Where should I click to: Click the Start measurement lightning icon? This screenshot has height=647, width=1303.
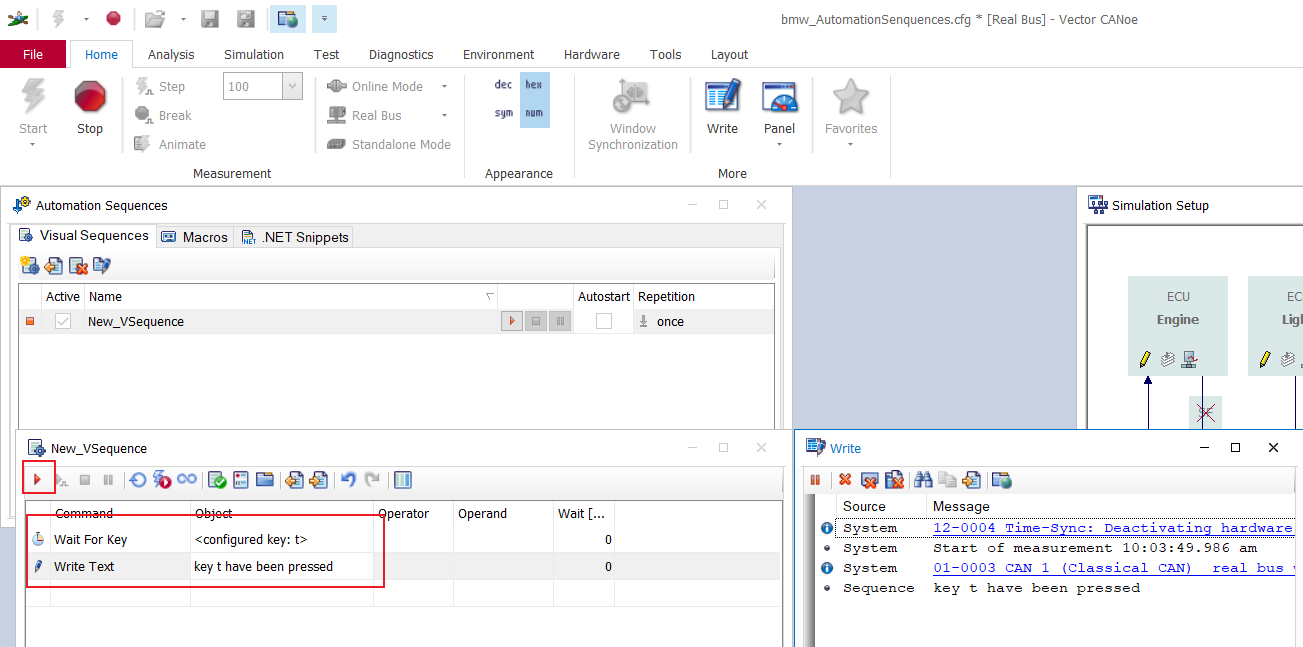pyautogui.click(x=33, y=98)
